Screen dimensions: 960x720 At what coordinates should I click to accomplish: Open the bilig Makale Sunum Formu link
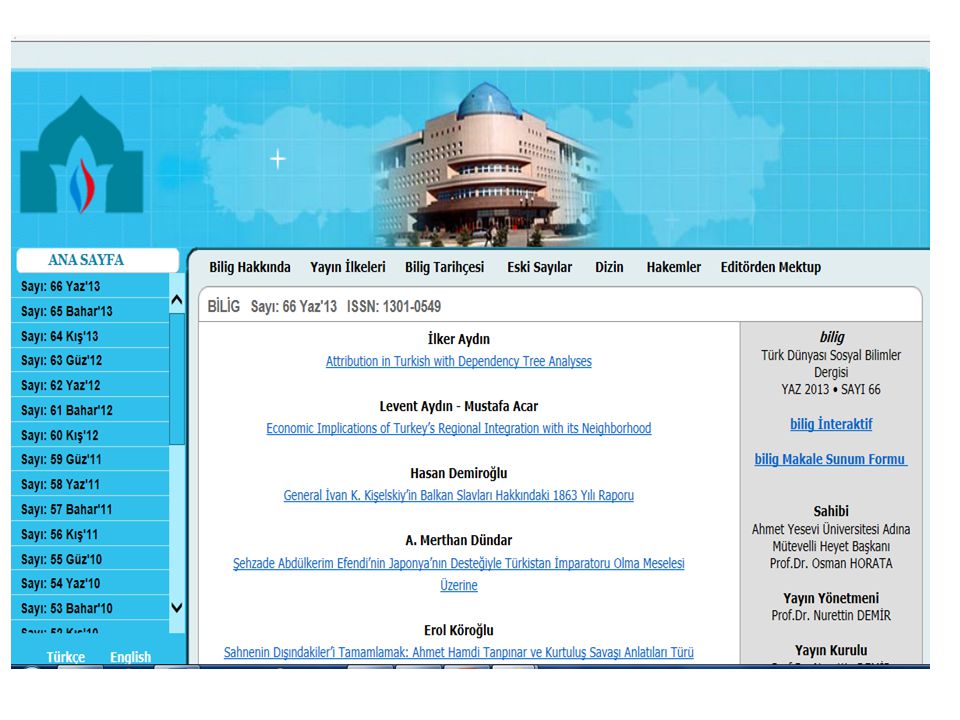coord(831,459)
